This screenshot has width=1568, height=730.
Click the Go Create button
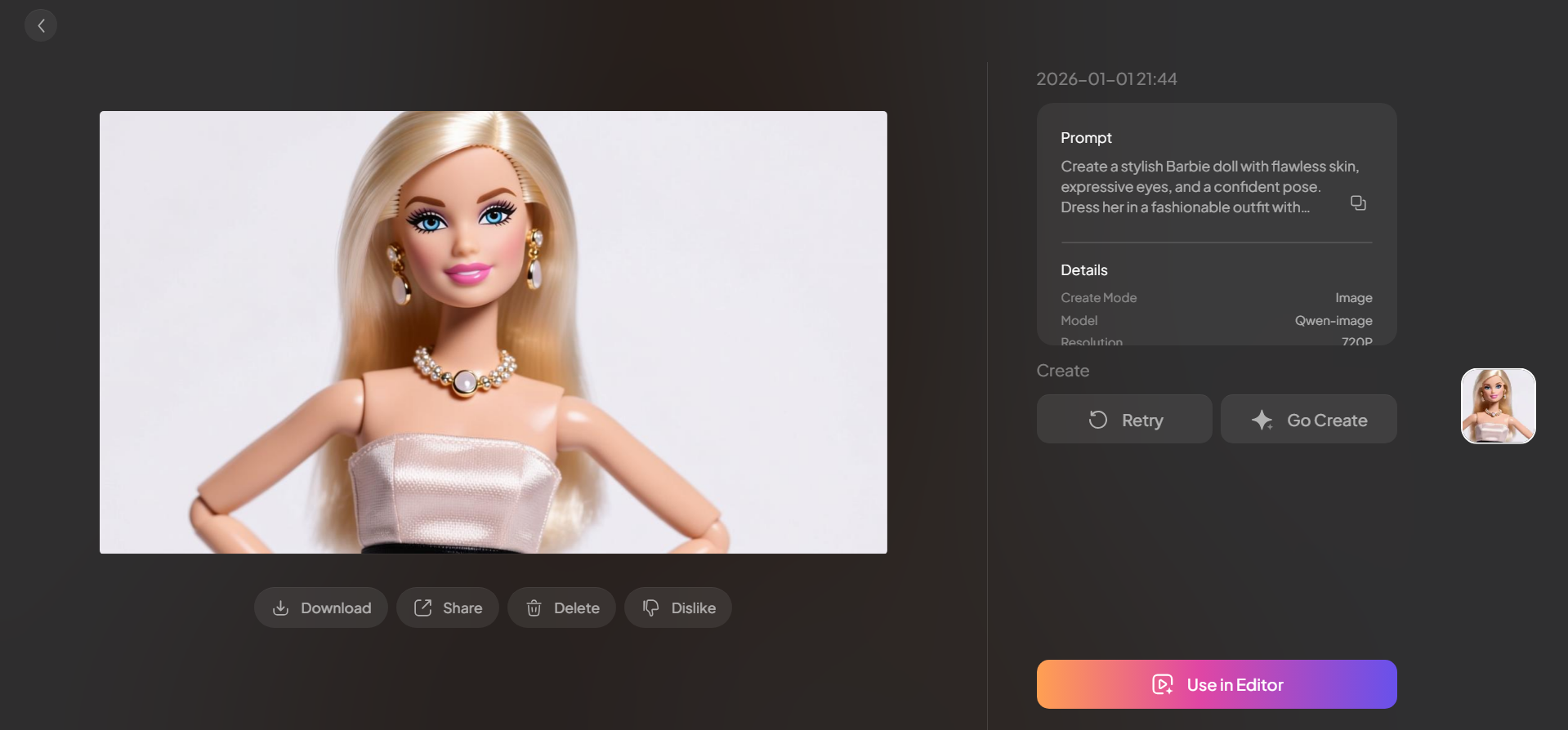coord(1309,420)
